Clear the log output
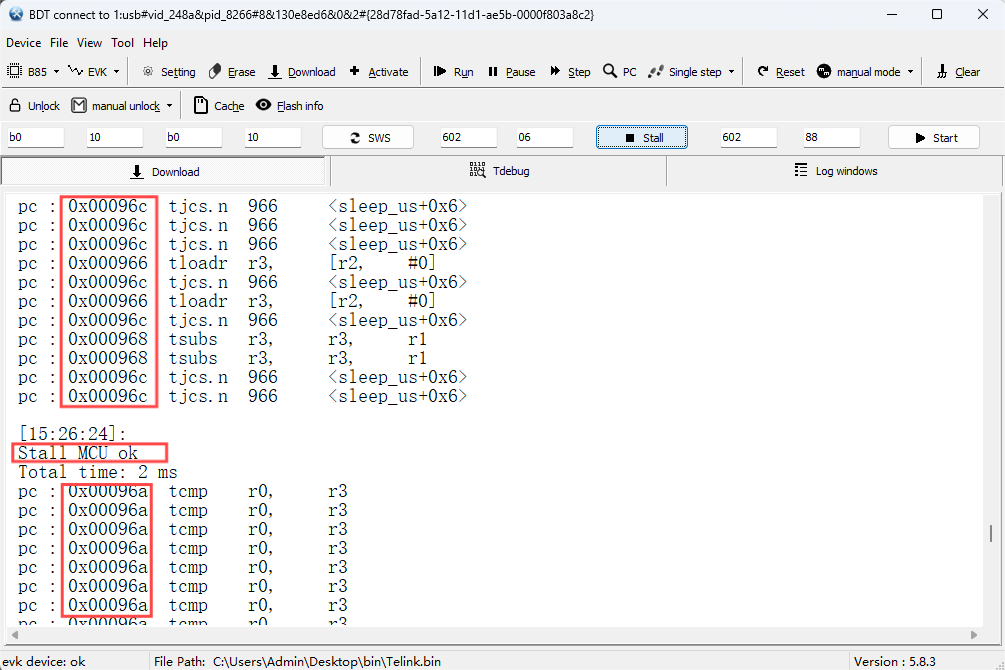 point(942,72)
